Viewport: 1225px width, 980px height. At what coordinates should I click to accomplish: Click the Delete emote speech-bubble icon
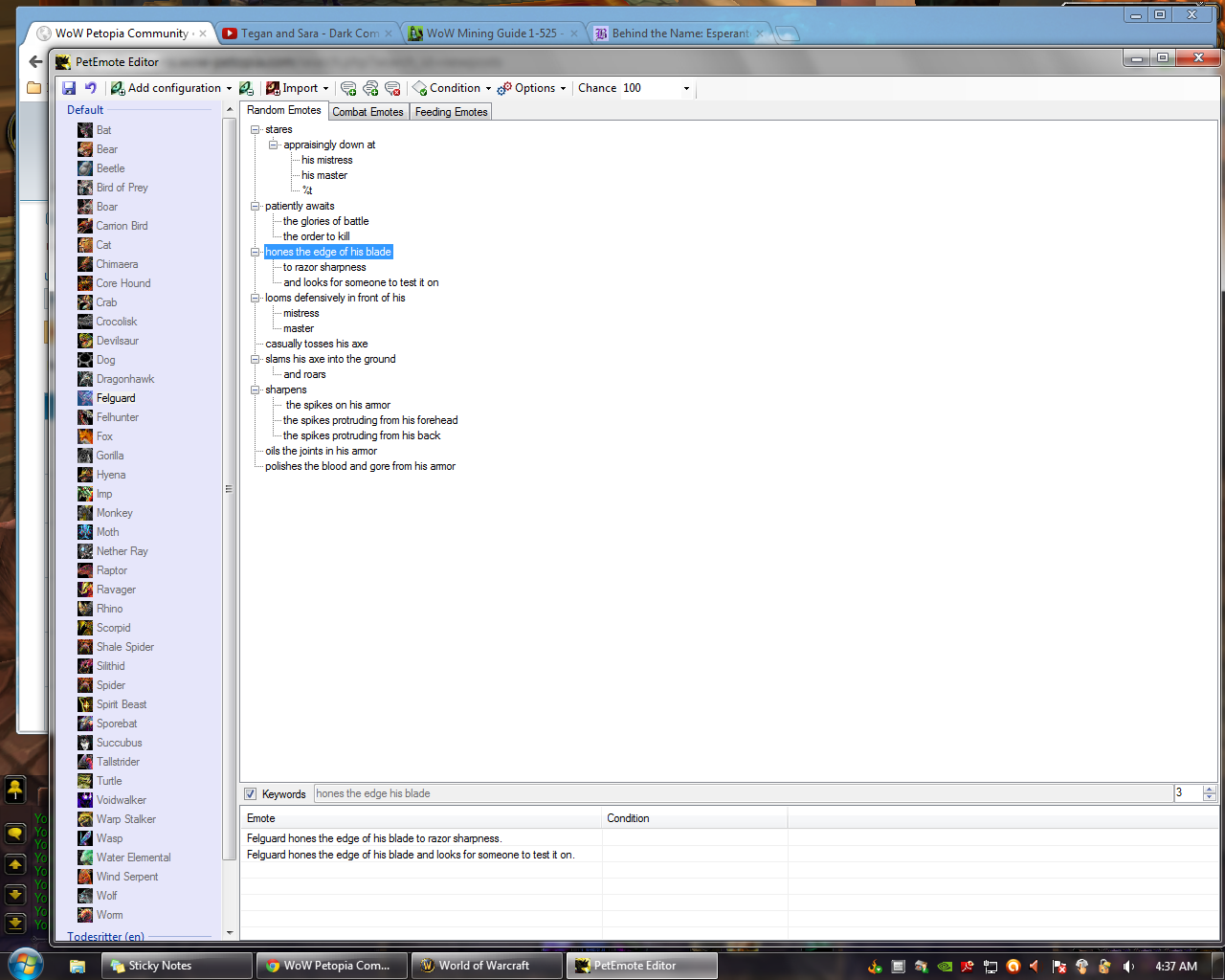pyautogui.click(x=392, y=88)
